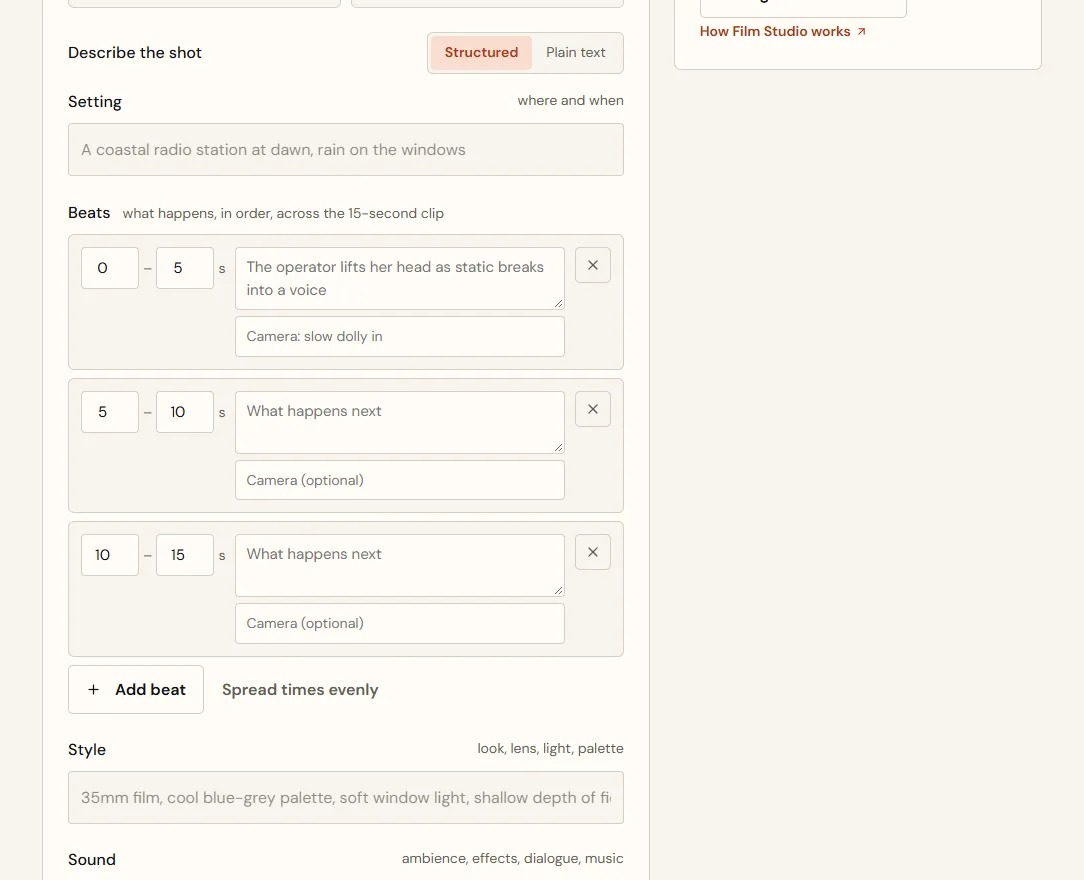This screenshot has height=880, width=1084.
Task: Click resize handle of first beat textarea
Action: pos(559,303)
